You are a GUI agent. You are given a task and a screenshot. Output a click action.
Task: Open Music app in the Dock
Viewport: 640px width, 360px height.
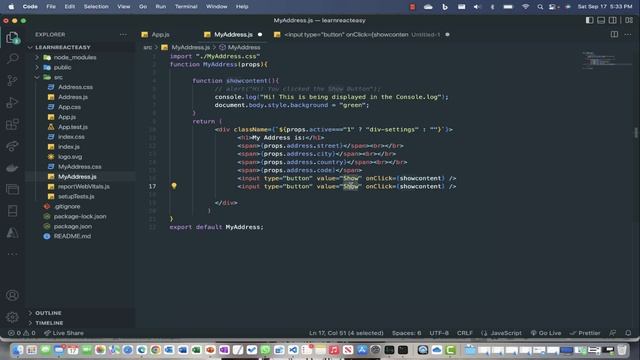coord(333,350)
